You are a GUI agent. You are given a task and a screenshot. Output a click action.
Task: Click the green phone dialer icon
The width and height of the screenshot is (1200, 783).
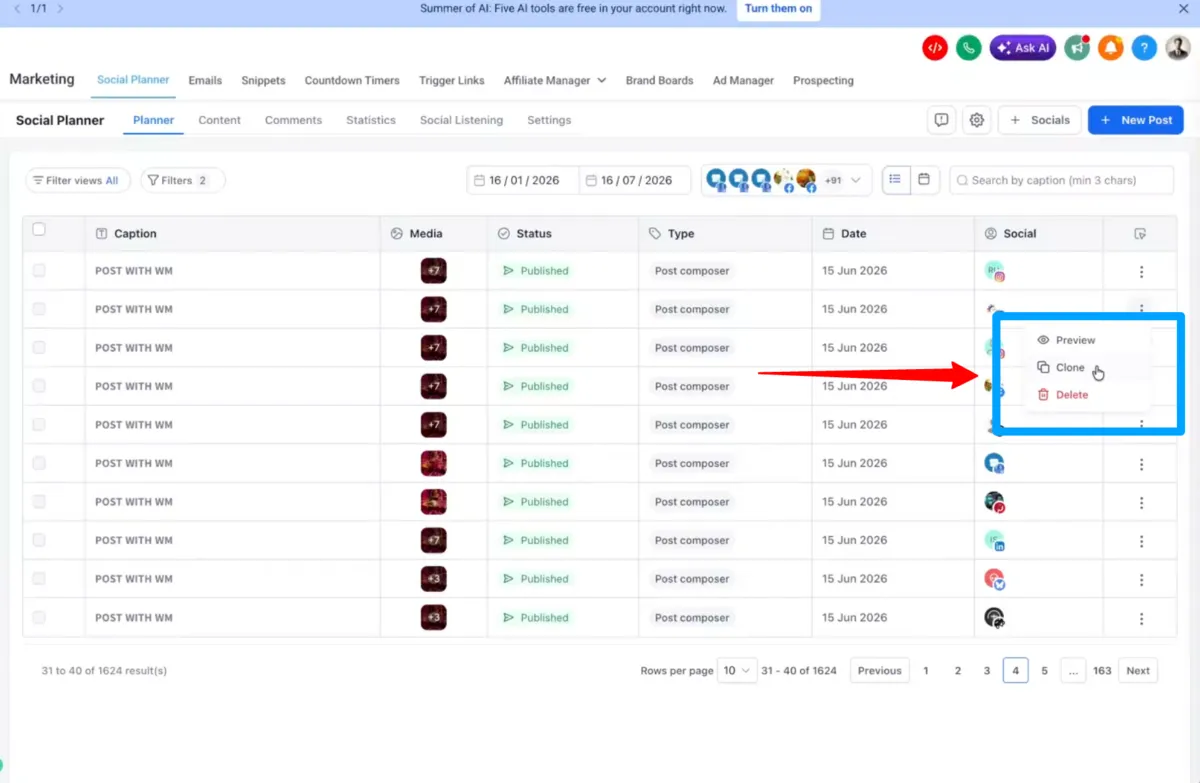pos(968,47)
